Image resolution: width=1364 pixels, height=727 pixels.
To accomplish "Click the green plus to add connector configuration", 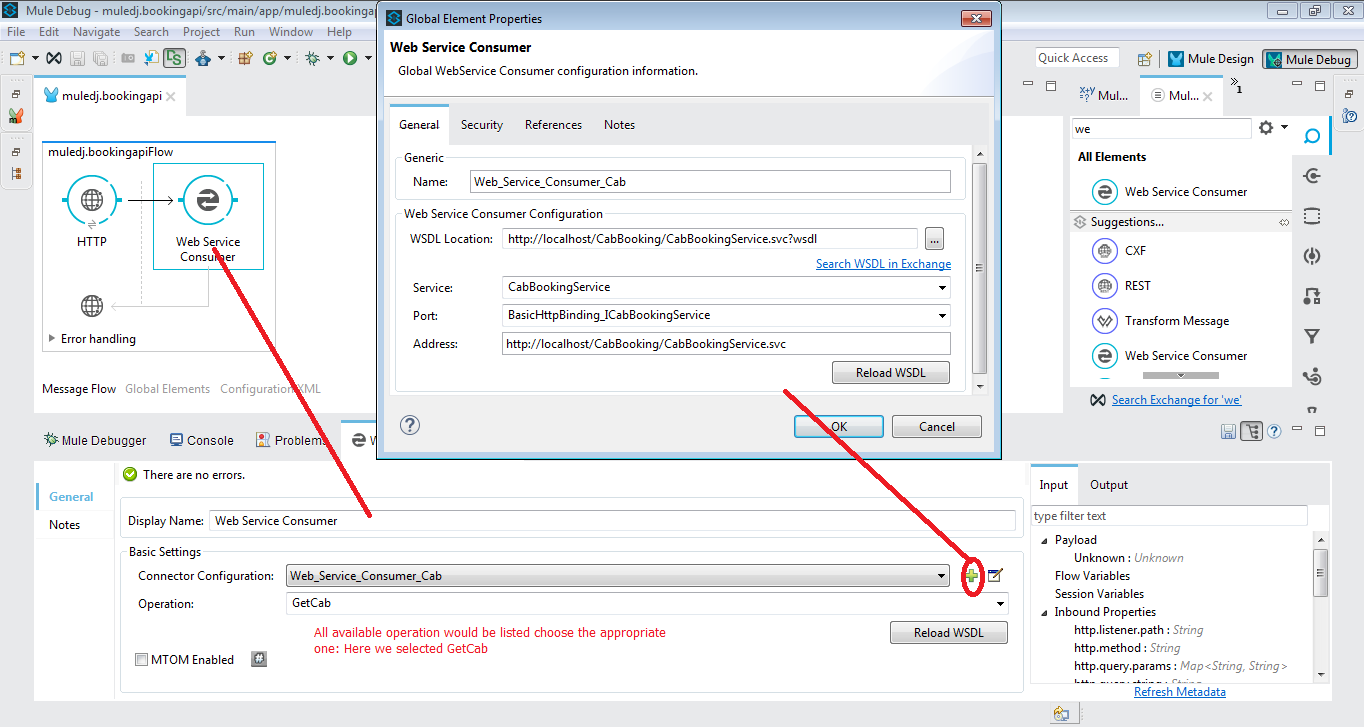I will 971,575.
